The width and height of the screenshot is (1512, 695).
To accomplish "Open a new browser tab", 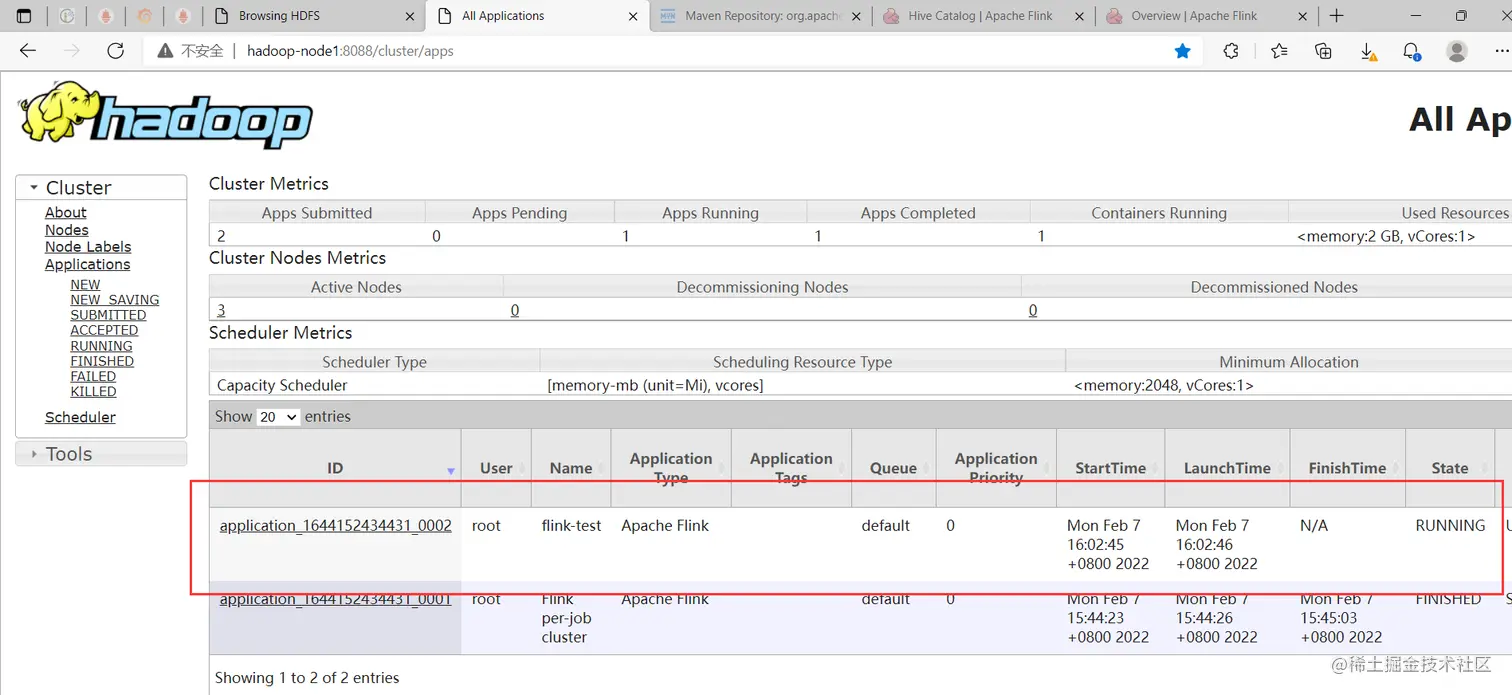I will [x=1337, y=16].
